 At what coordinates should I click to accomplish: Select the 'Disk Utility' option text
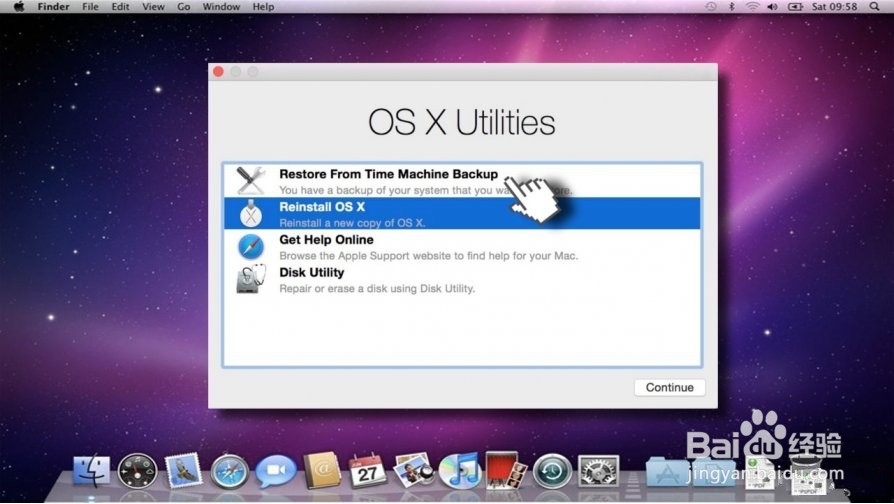pyautogui.click(x=311, y=273)
